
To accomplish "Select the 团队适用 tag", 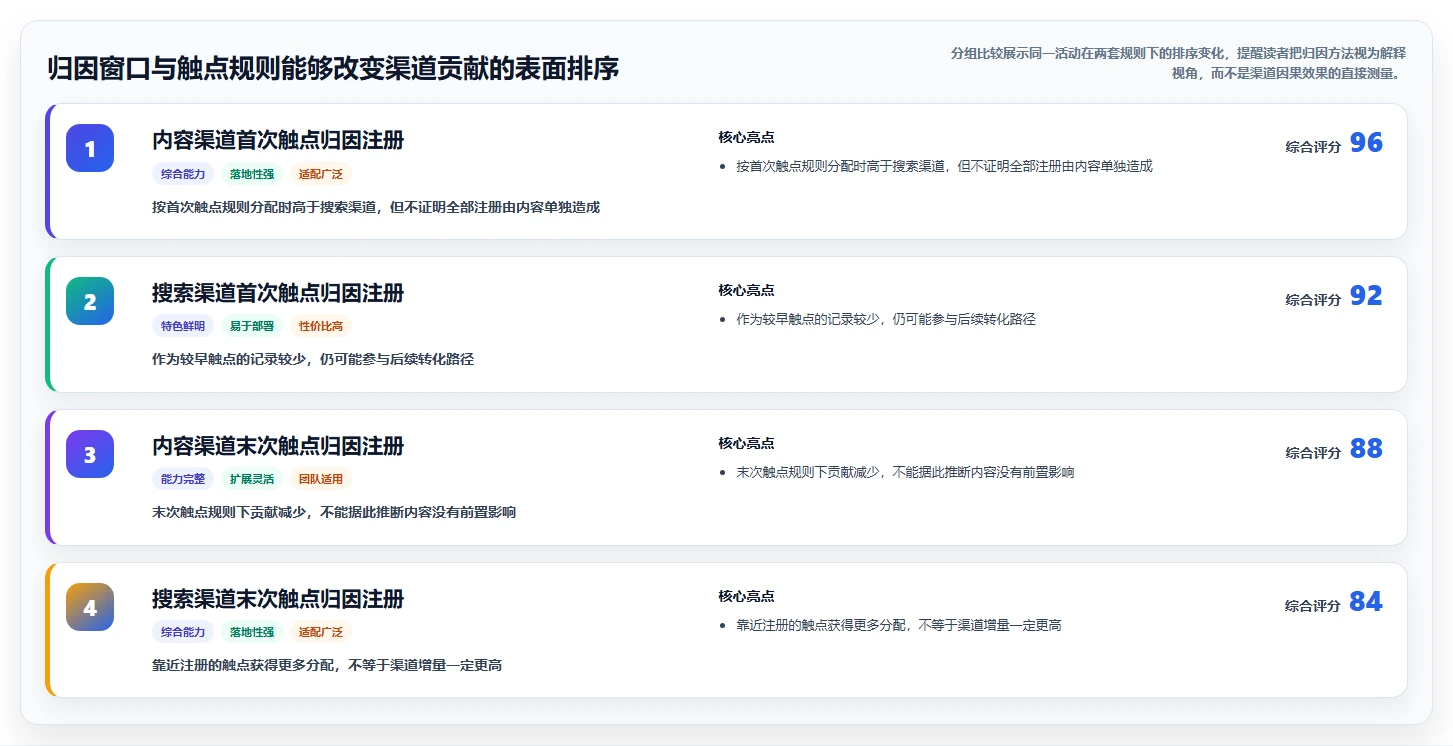I will coord(321,479).
